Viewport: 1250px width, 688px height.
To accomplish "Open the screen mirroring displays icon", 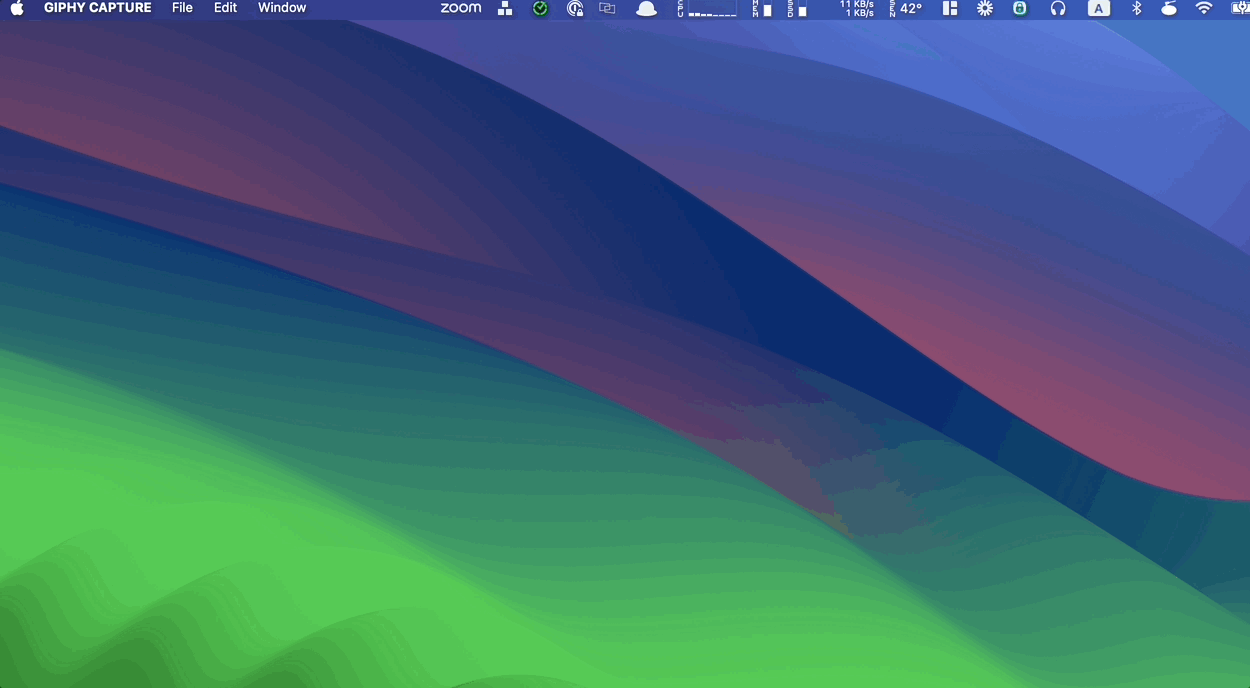I will coord(607,9).
